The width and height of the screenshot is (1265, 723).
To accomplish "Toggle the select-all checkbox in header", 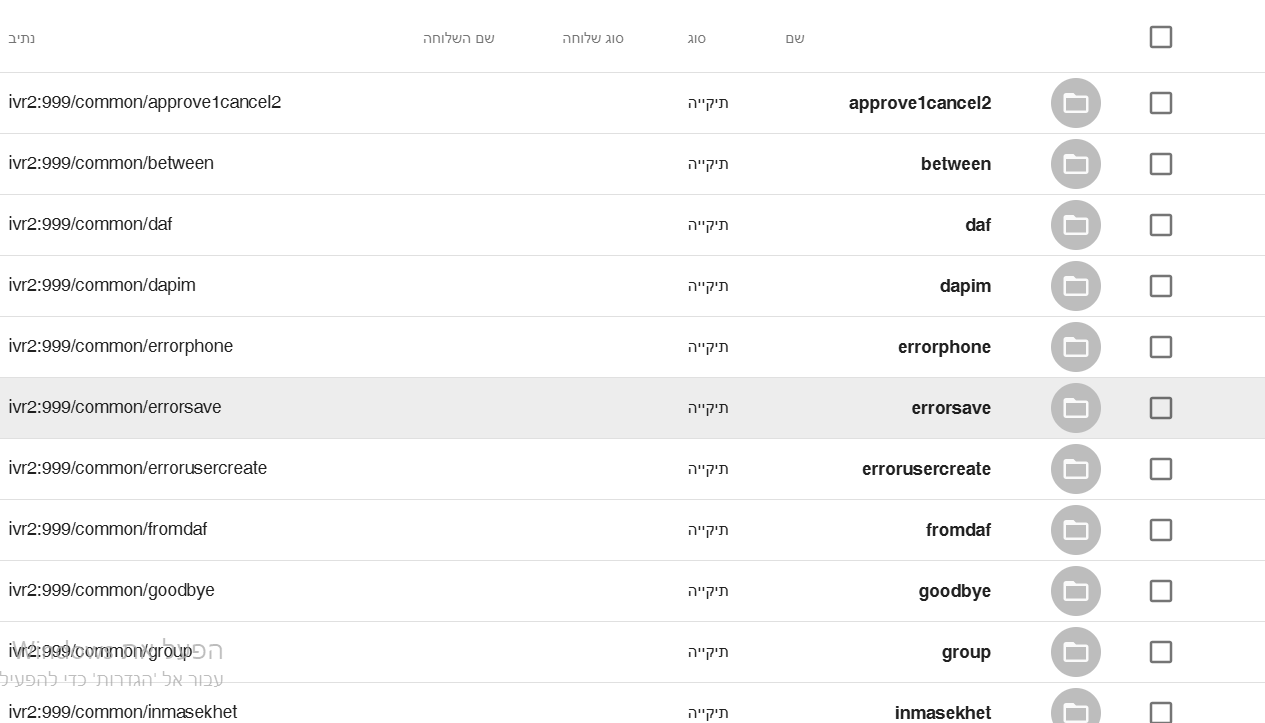I will pyautogui.click(x=1160, y=37).
